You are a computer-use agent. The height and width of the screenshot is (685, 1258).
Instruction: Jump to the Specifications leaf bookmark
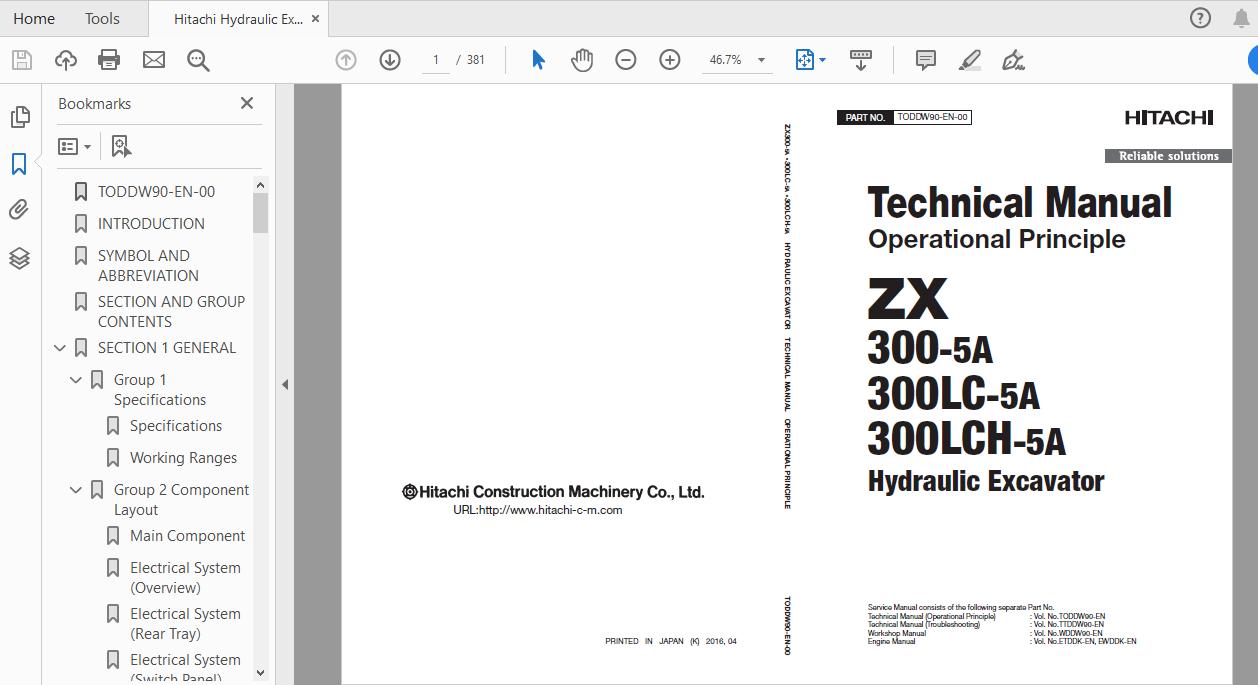176,426
